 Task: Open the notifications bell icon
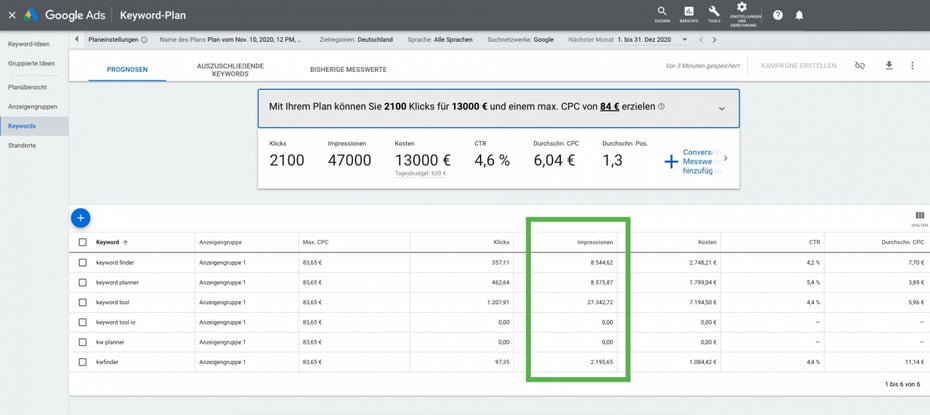click(x=799, y=15)
